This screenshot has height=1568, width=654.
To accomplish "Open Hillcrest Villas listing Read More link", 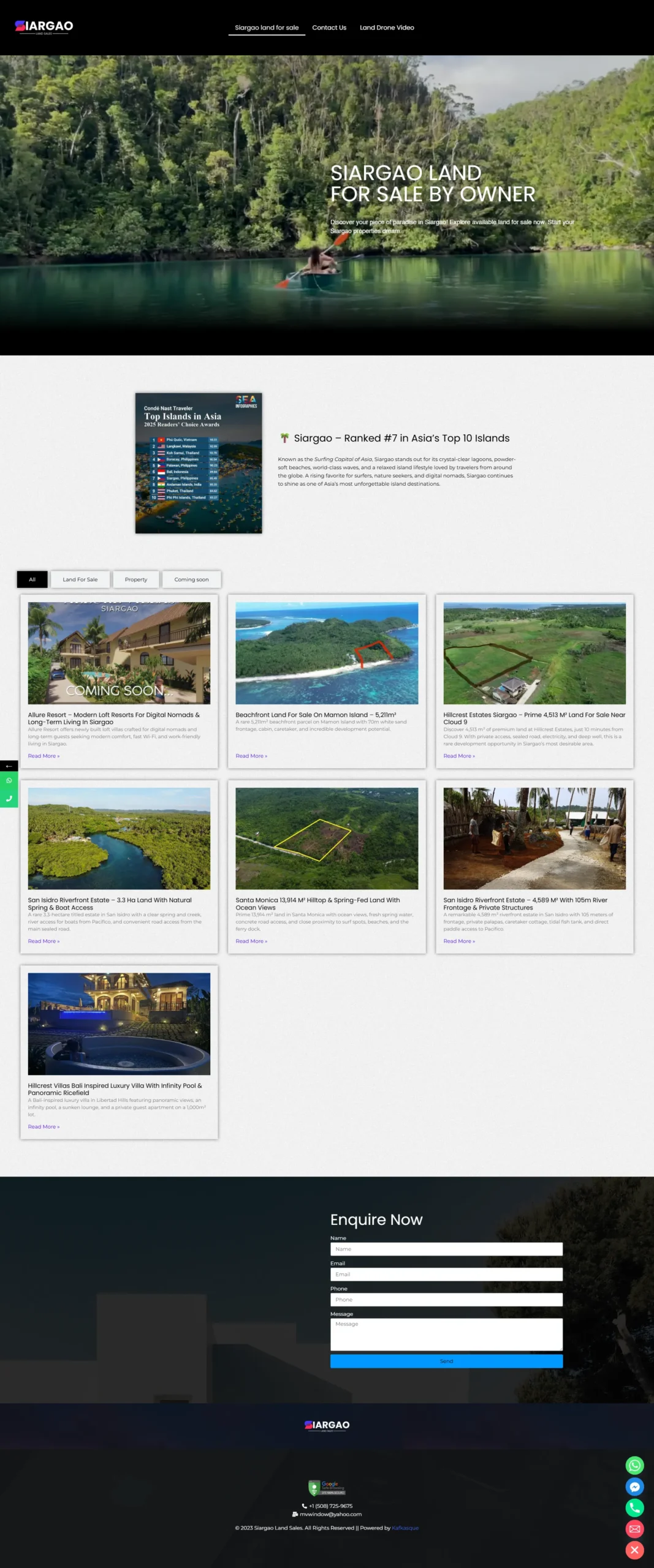I will [44, 1126].
